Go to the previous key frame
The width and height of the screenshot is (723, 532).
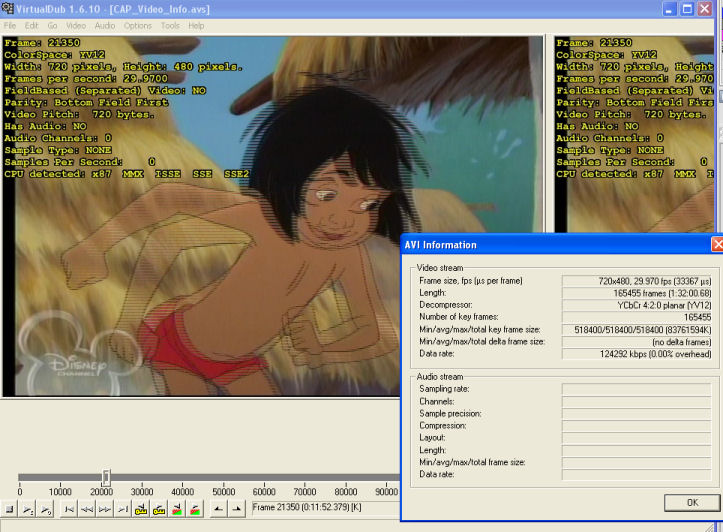coord(141,509)
